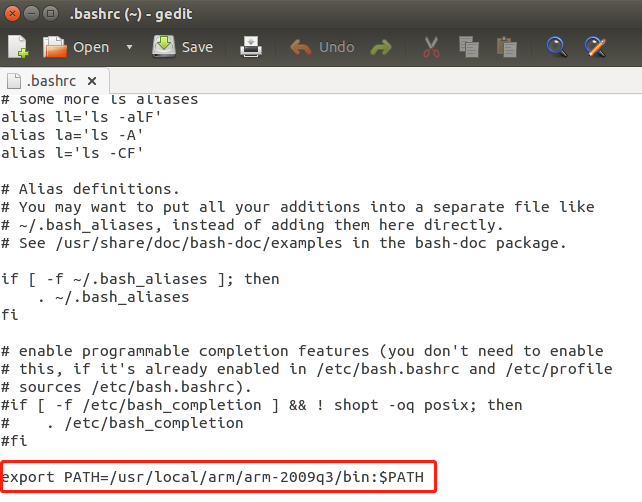
Task: Expand the Open recent files dropdown arrow
Action: (129, 47)
